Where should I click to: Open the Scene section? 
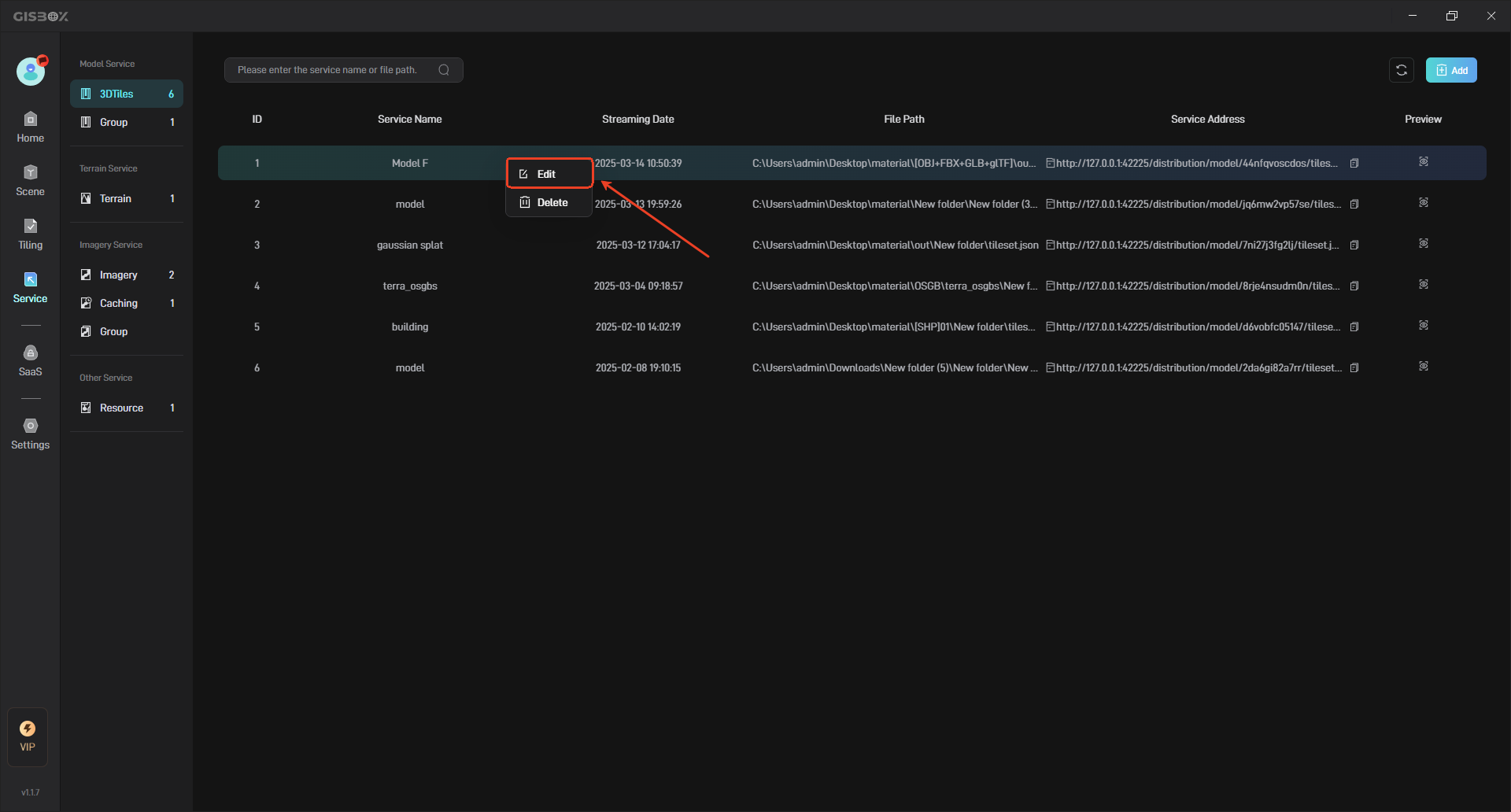pos(30,181)
